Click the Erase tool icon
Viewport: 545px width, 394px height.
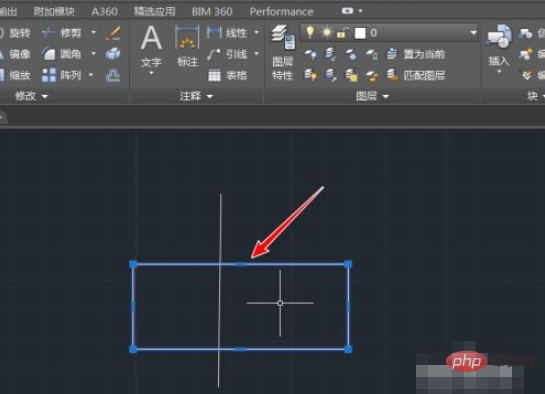pyautogui.click(x=113, y=33)
